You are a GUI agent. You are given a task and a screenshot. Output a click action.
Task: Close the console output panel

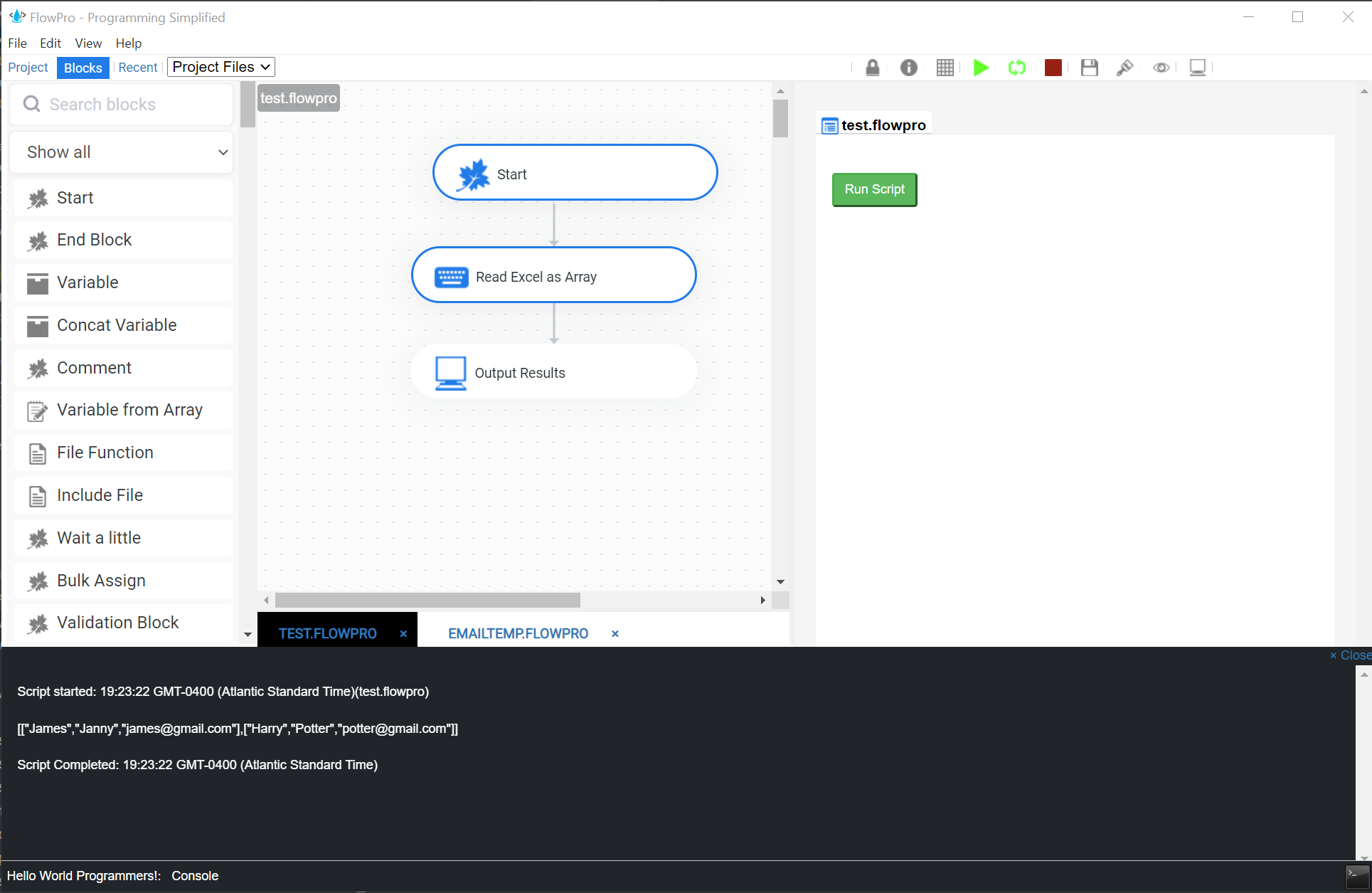(1349, 655)
